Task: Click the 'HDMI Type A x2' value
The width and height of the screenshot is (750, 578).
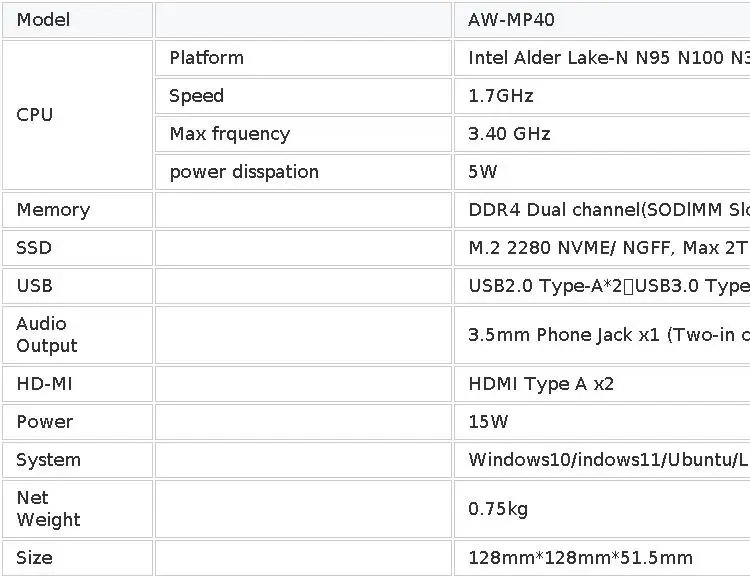Action: [x=541, y=384]
